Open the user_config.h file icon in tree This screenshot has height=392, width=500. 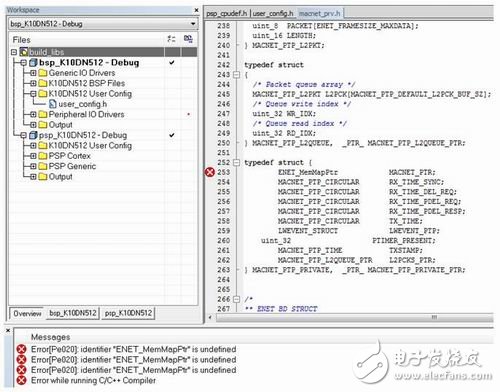point(52,104)
